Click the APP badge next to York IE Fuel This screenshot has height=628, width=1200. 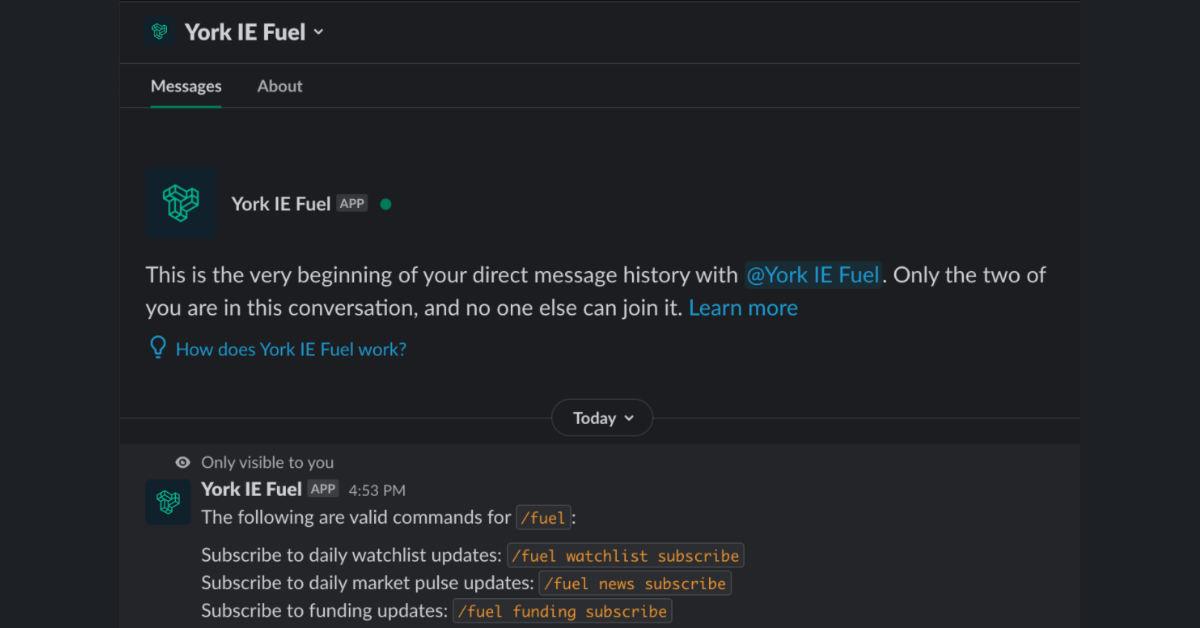pyautogui.click(x=352, y=203)
